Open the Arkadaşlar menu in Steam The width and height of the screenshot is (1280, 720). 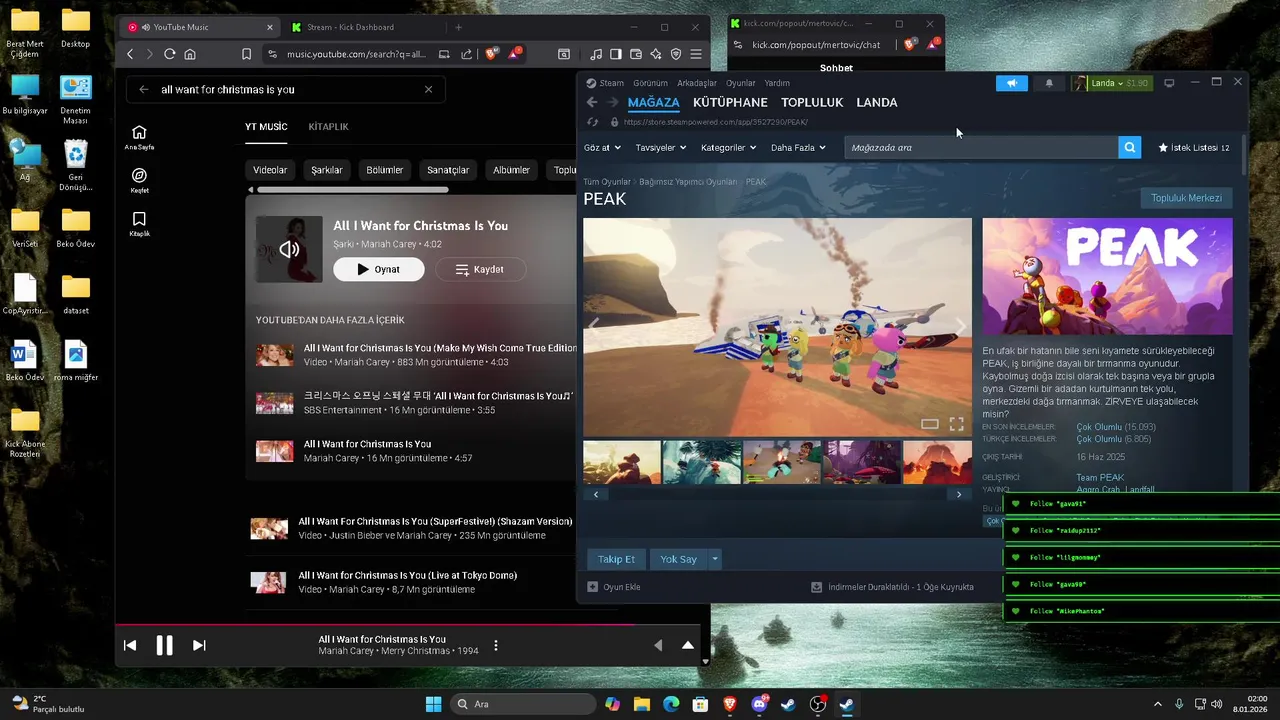point(697,83)
